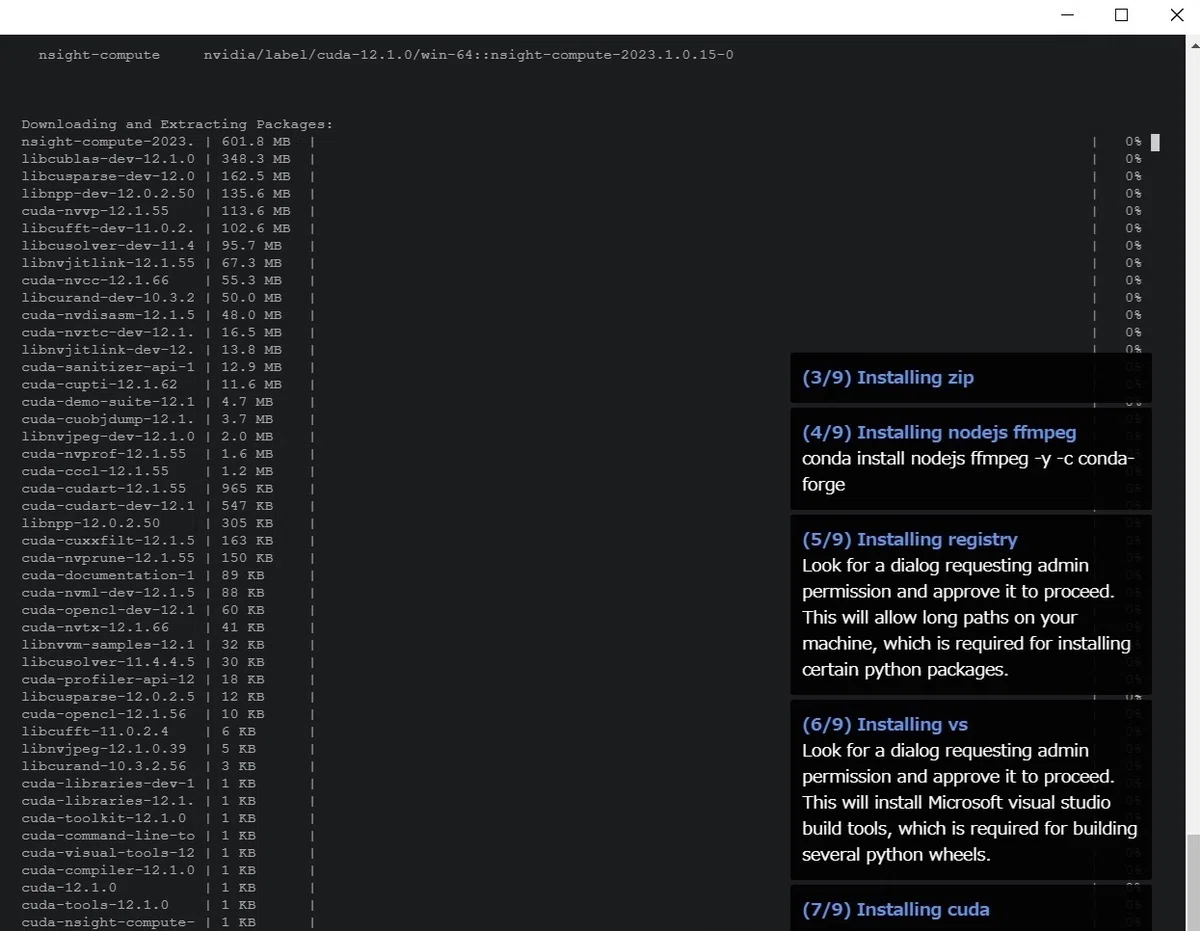Viewport: 1200px width, 931px height.
Task: Click the '(4/9) Installing nodejs ffmpeg' step
Action: [x=970, y=458]
